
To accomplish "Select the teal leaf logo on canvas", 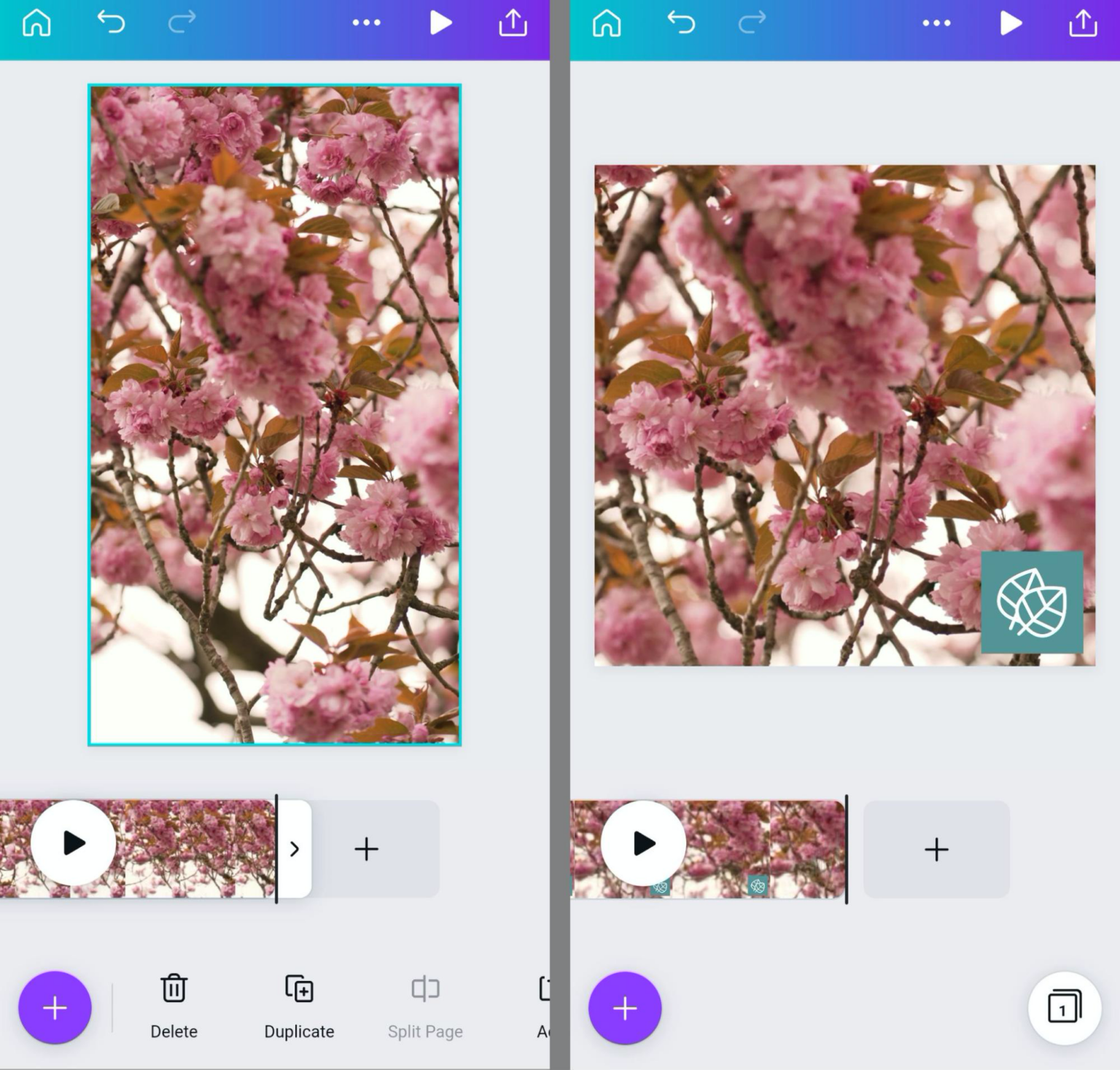I will click(x=1032, y=602).
